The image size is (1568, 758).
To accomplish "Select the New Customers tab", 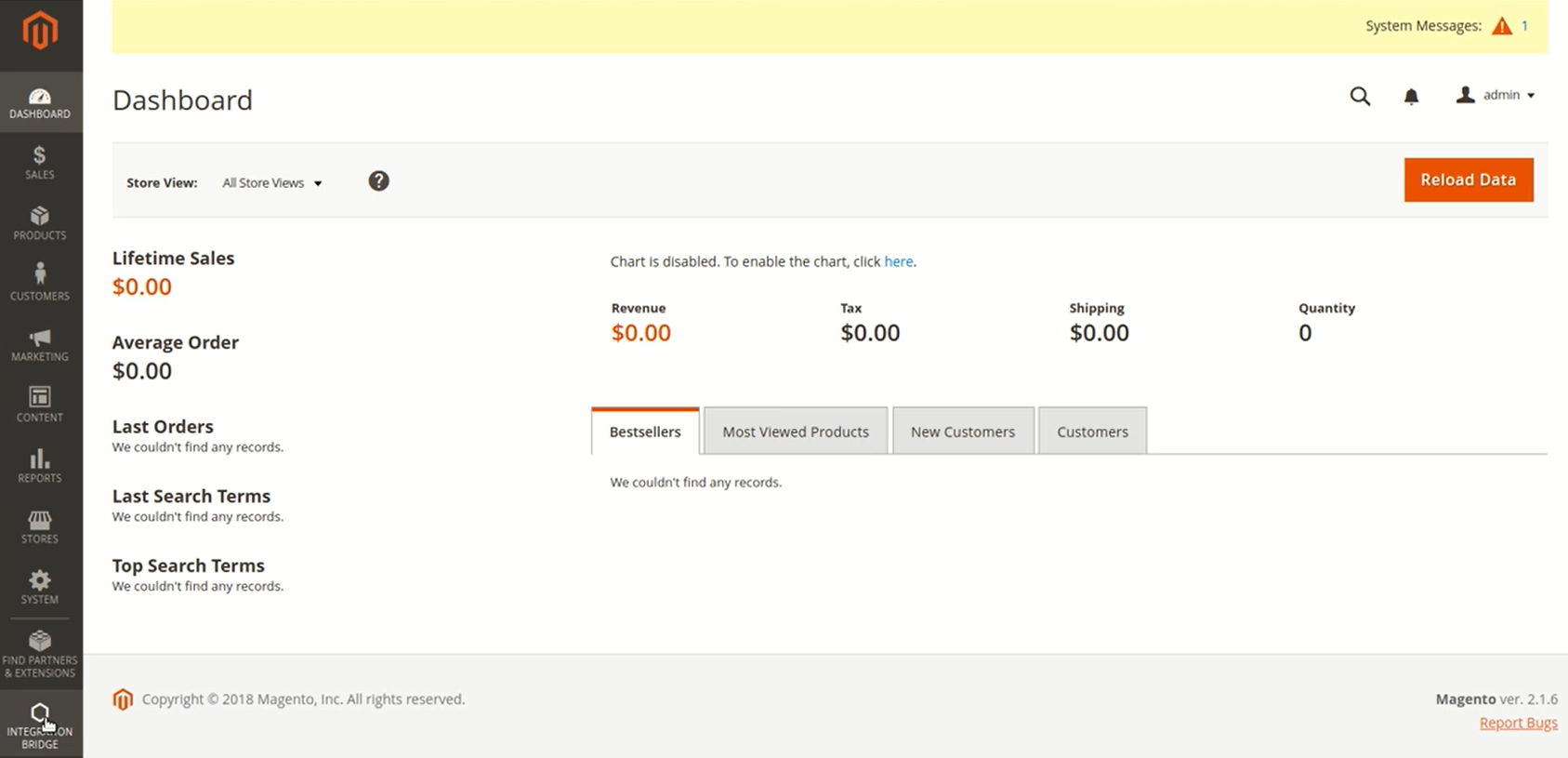I will point(963,432).
